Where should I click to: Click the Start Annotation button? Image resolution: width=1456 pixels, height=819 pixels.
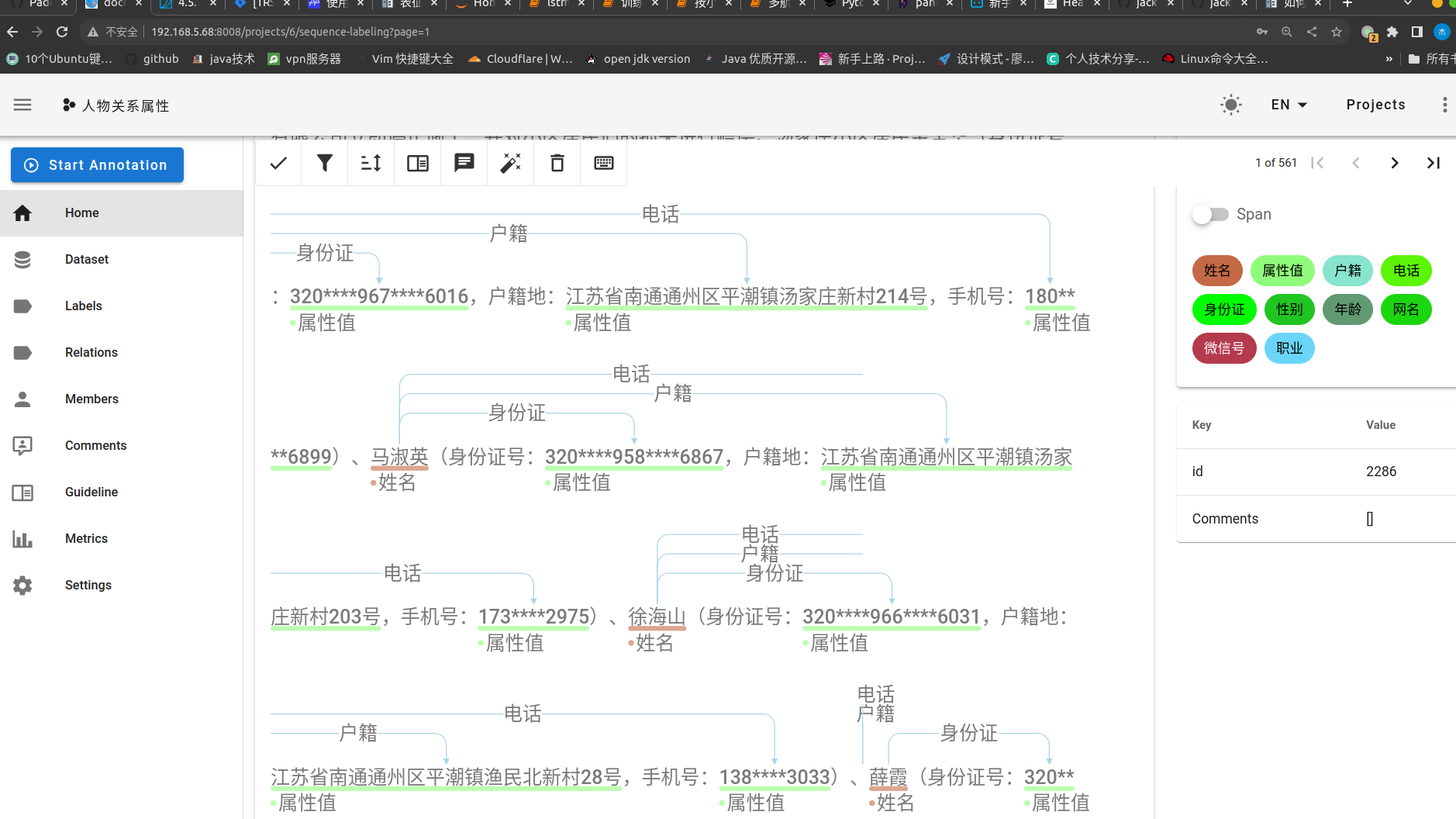tap(97, 165)
